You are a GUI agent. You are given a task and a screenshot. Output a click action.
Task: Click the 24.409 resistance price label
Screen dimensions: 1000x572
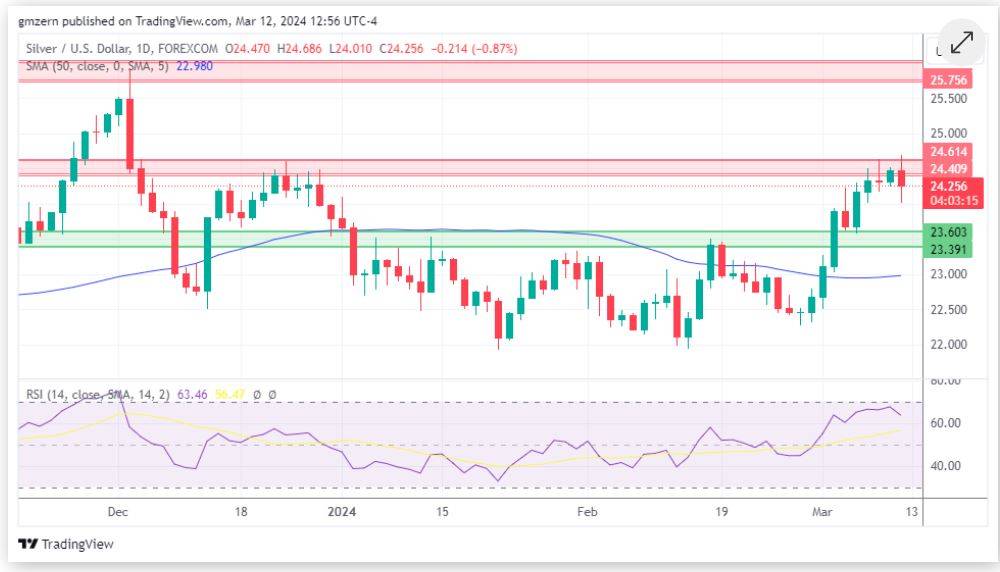click(x=948, y=168)
